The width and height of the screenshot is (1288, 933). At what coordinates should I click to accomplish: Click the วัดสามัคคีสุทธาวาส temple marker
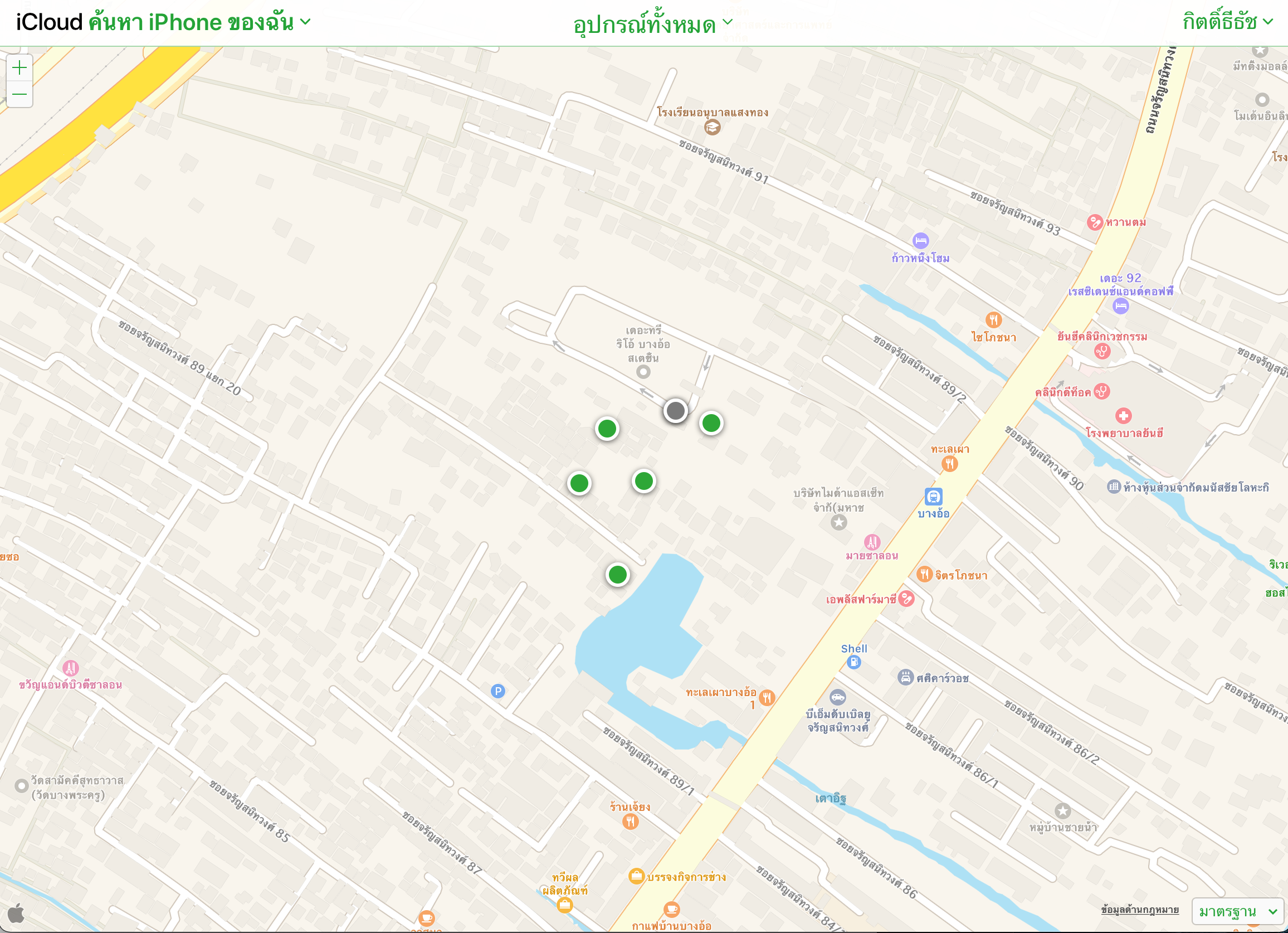click(22, 786)
